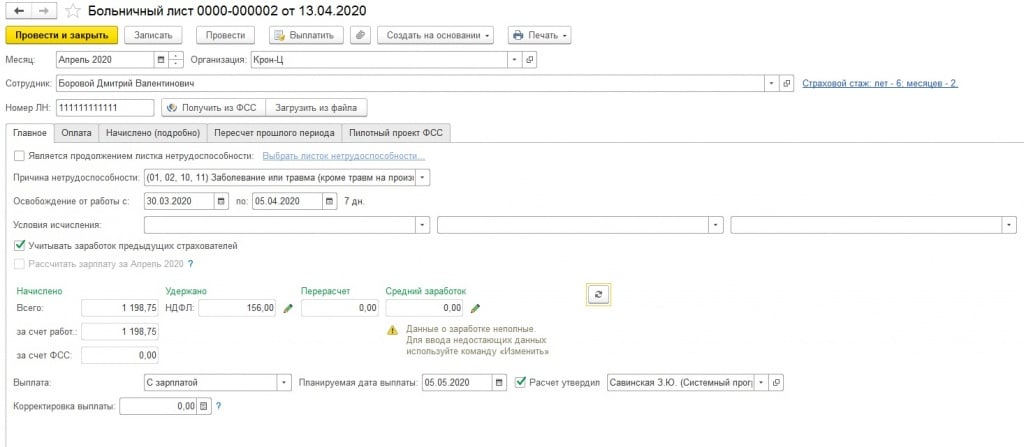1024x447 pixels.
Task: Click the Средний заработок field showing 0,00
Action: pos(425,308)
